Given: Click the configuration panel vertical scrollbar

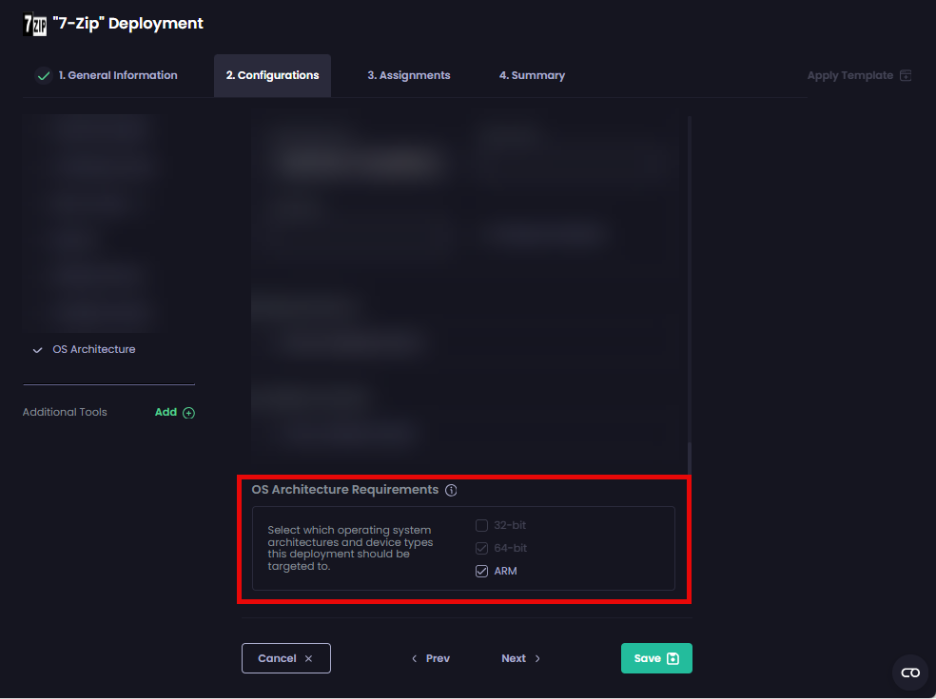Looking at the screenshot, I should point(690,300).
